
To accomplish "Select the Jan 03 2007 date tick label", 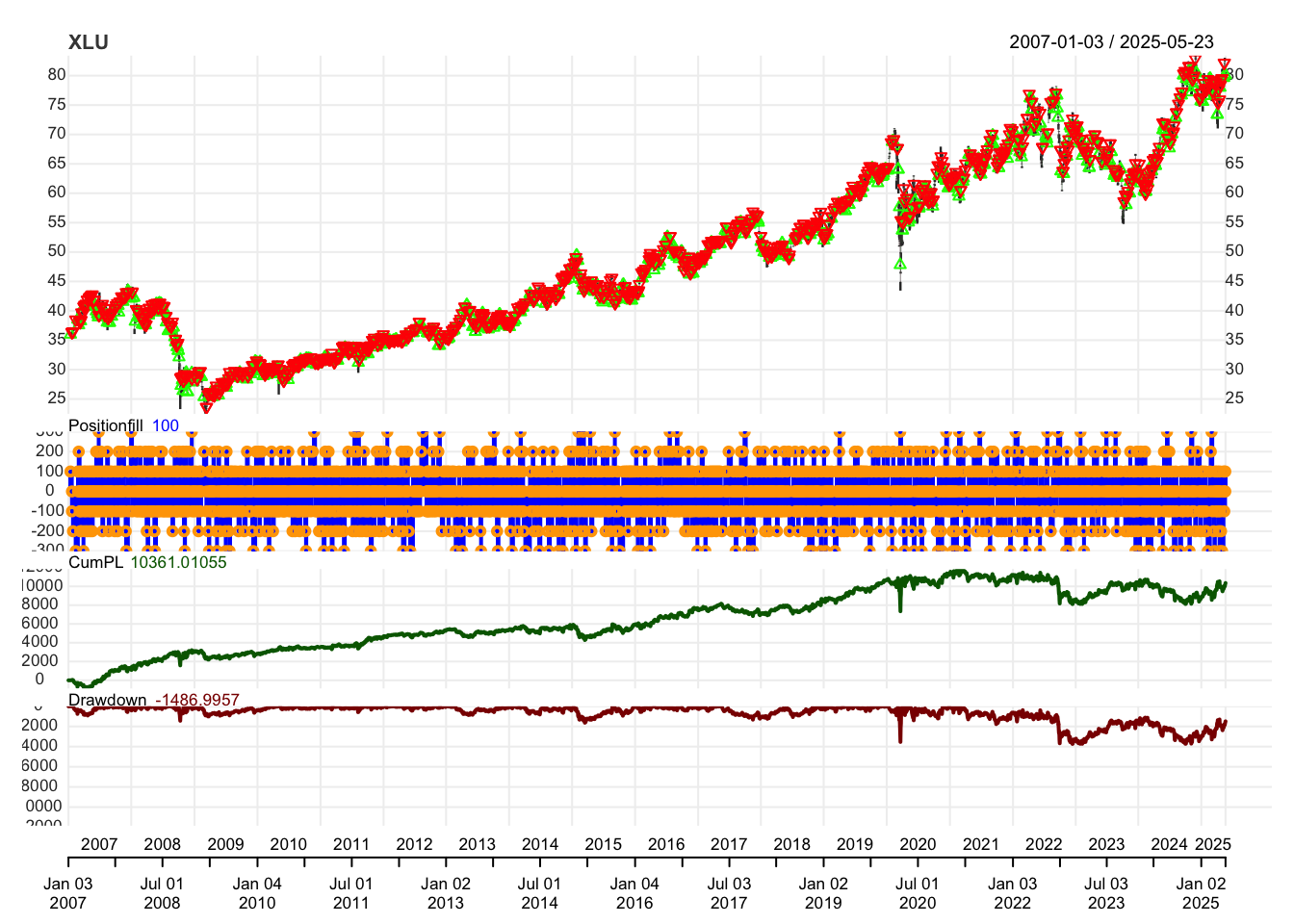I will tap(67, 893).
